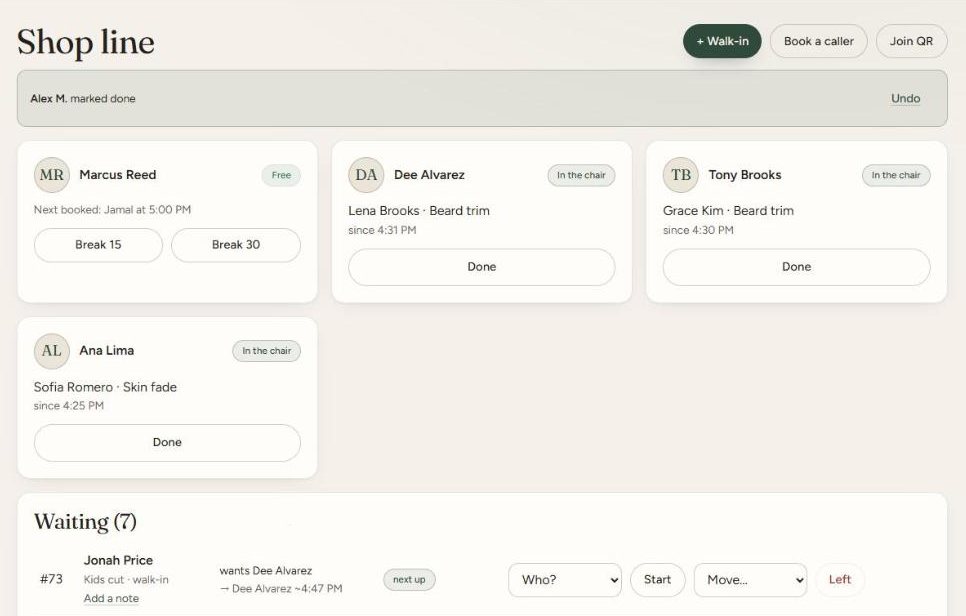Start a 30 minute break for Marcus
Viewport: 966px width, 616px height.
(x=236, y=245)
